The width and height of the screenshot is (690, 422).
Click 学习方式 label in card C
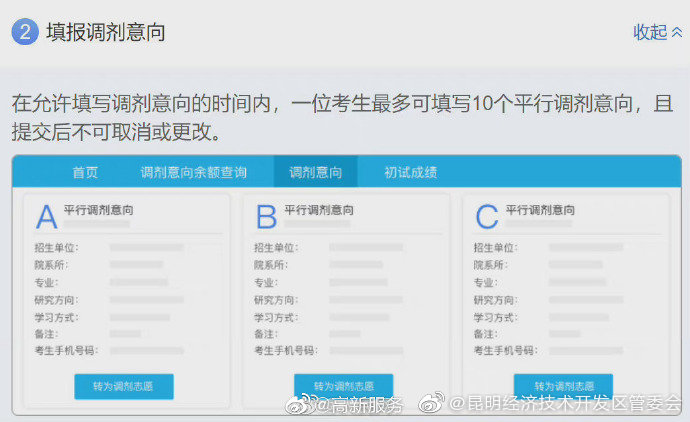pos(495,317)
